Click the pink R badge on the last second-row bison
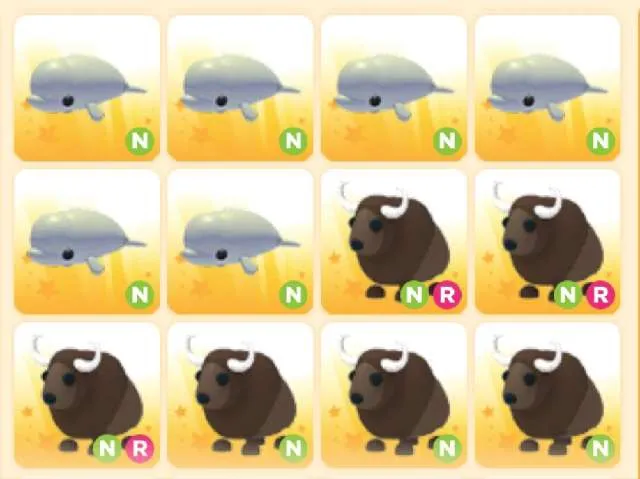Screen dimensions: 640x479 [x=600, y=295]
